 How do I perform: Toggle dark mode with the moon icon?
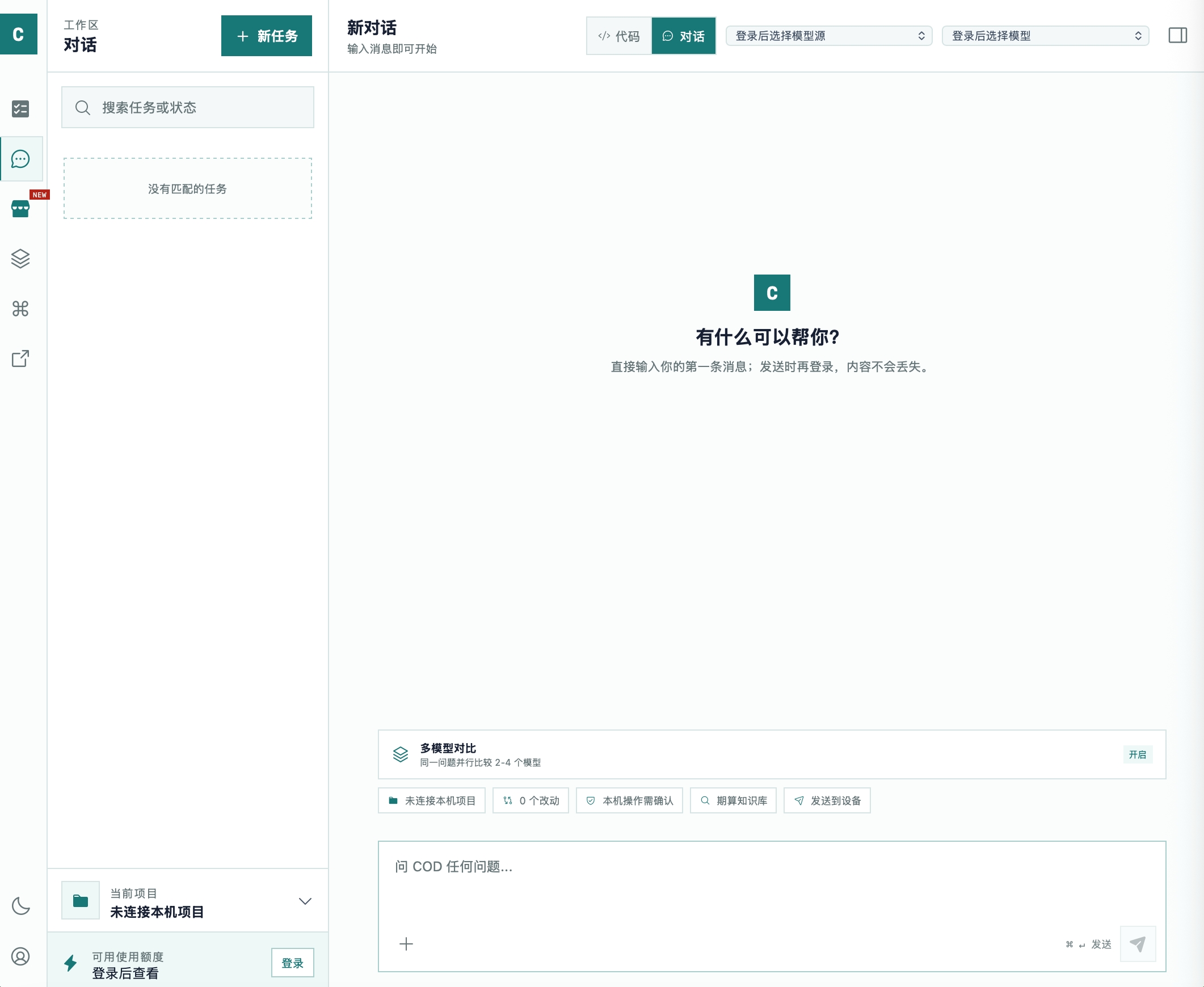[20, 906]
